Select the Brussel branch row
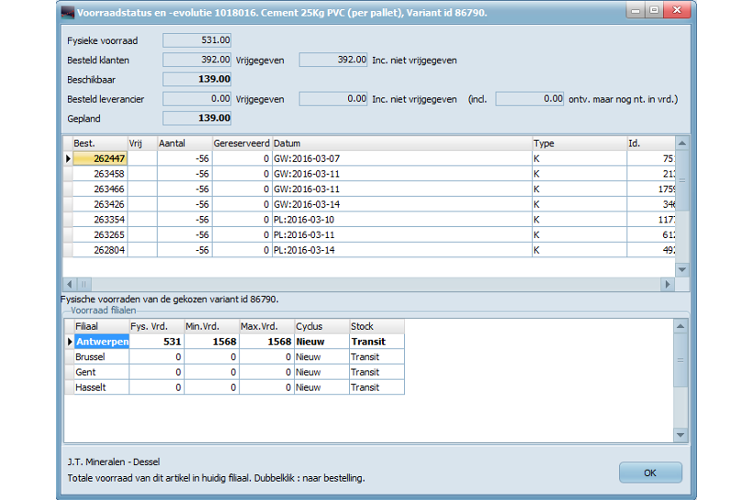Screen dimensions: 750x500 (235, 357)
